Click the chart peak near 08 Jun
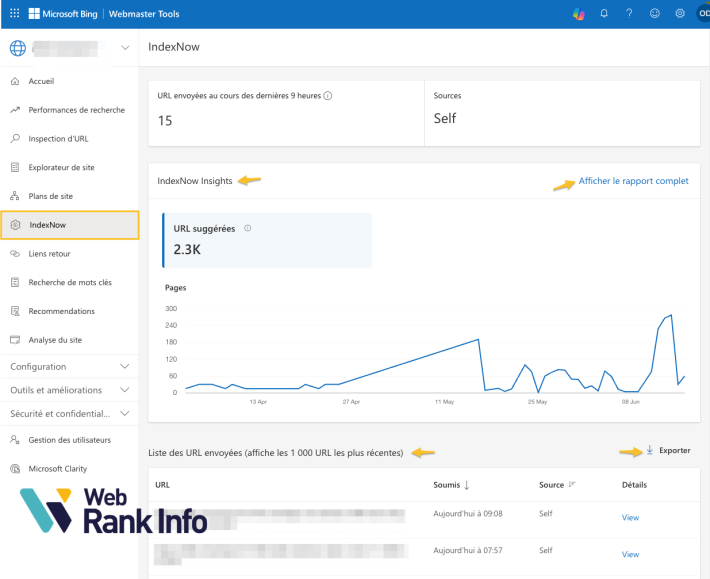Screen dimensions: 710x579 pos(671,315)
